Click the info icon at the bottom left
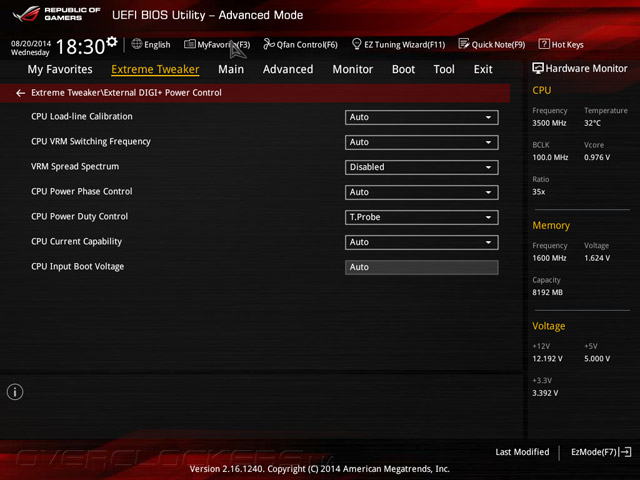640x480 pixels. point(15,392)
